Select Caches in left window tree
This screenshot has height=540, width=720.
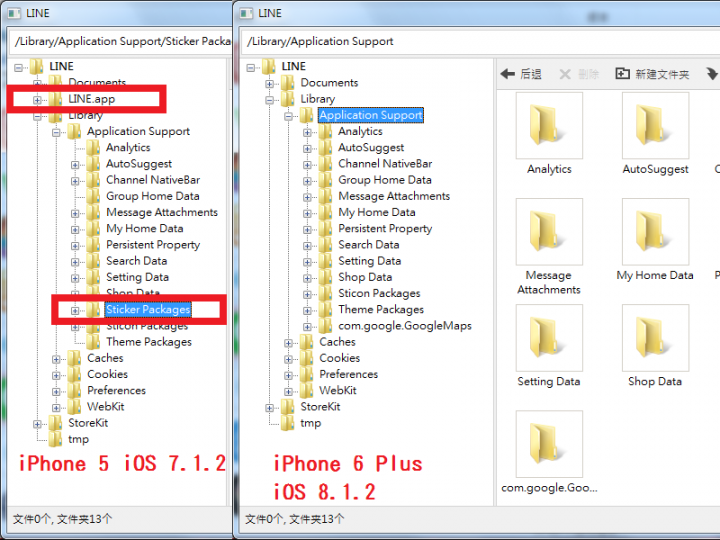coord(105,358)
